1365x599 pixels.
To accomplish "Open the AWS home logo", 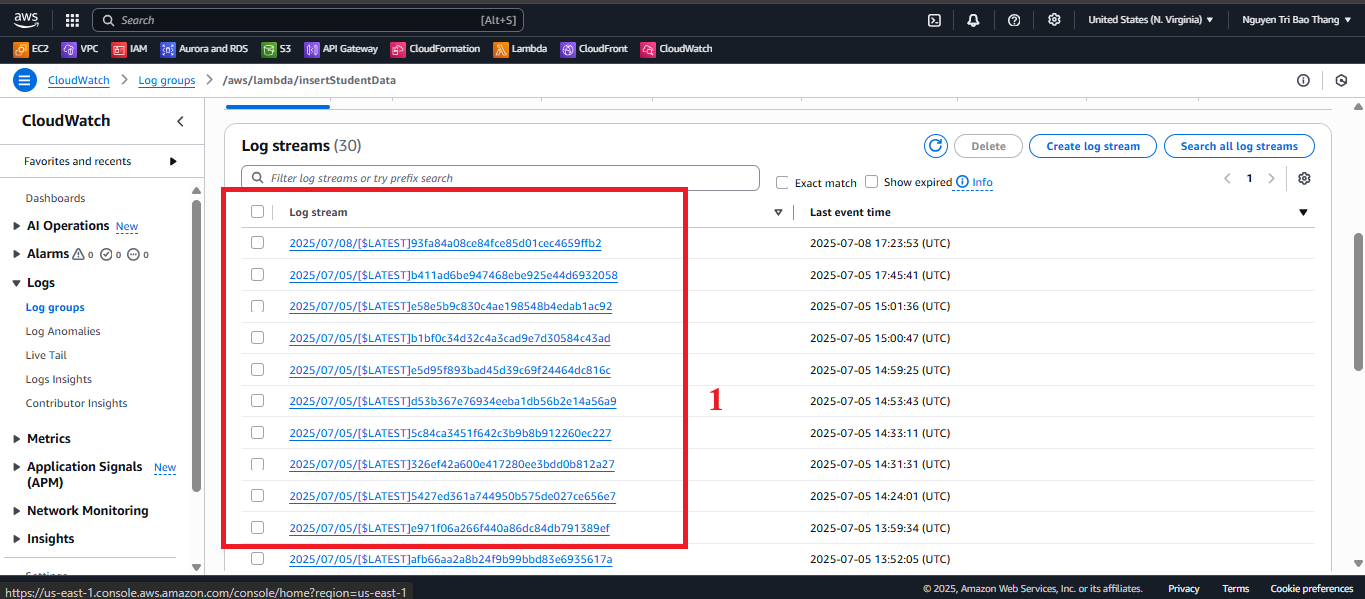I will (26, 19).
